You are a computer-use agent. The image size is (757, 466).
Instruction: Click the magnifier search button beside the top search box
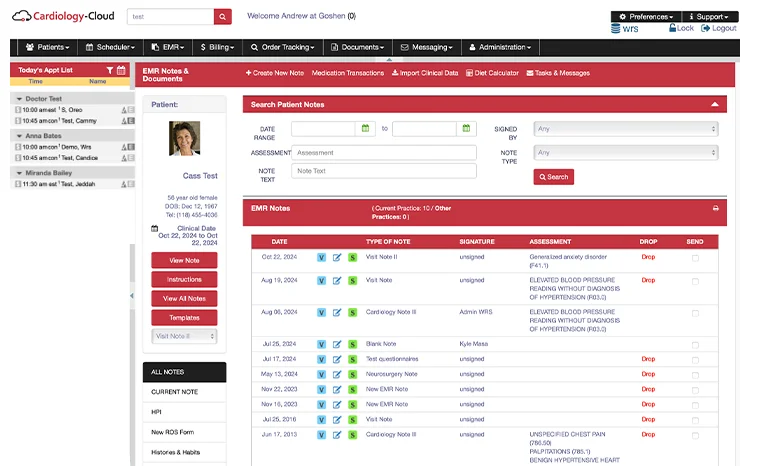point(222,16)
